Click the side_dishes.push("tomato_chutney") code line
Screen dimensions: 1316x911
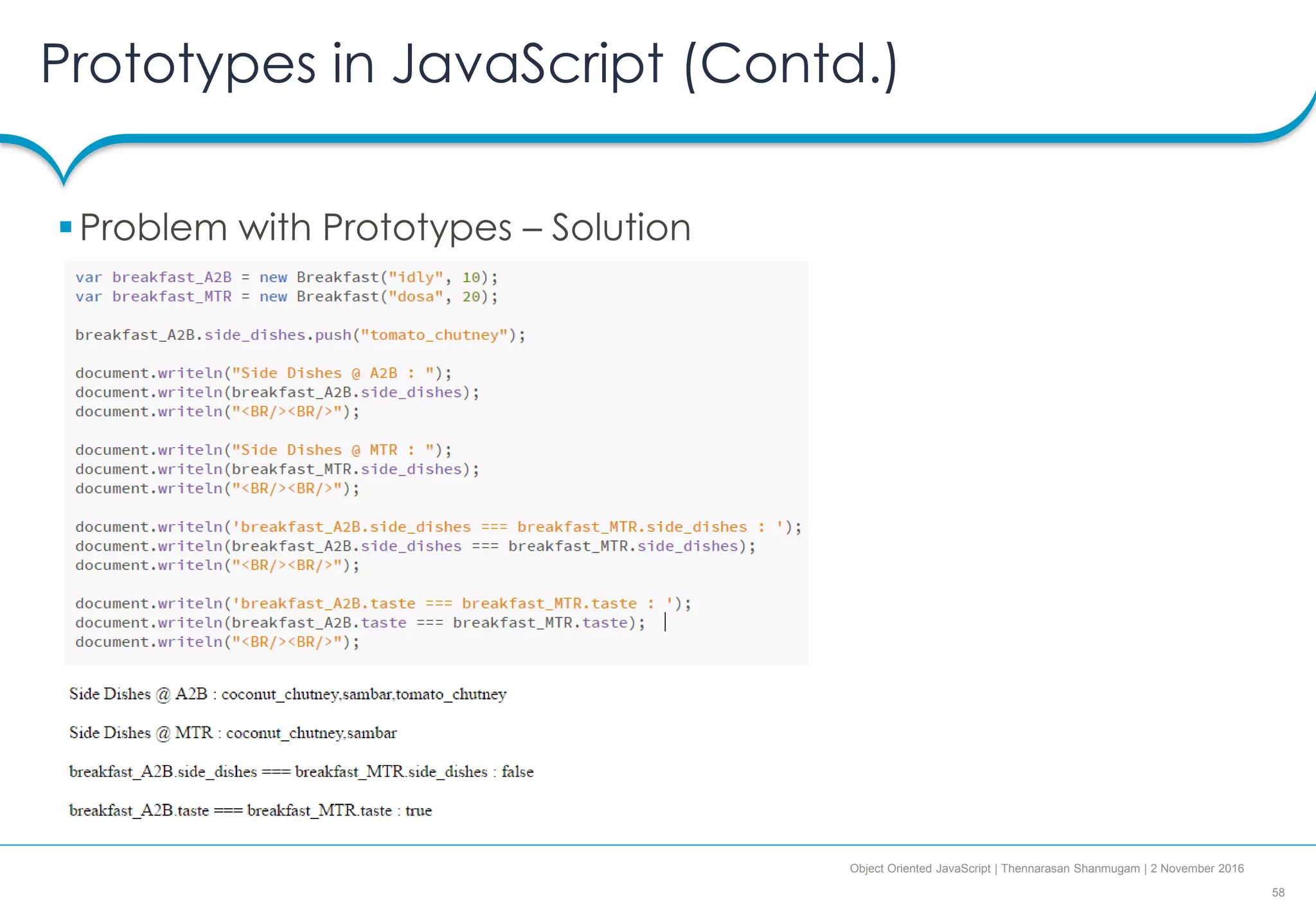click(300, 335)
